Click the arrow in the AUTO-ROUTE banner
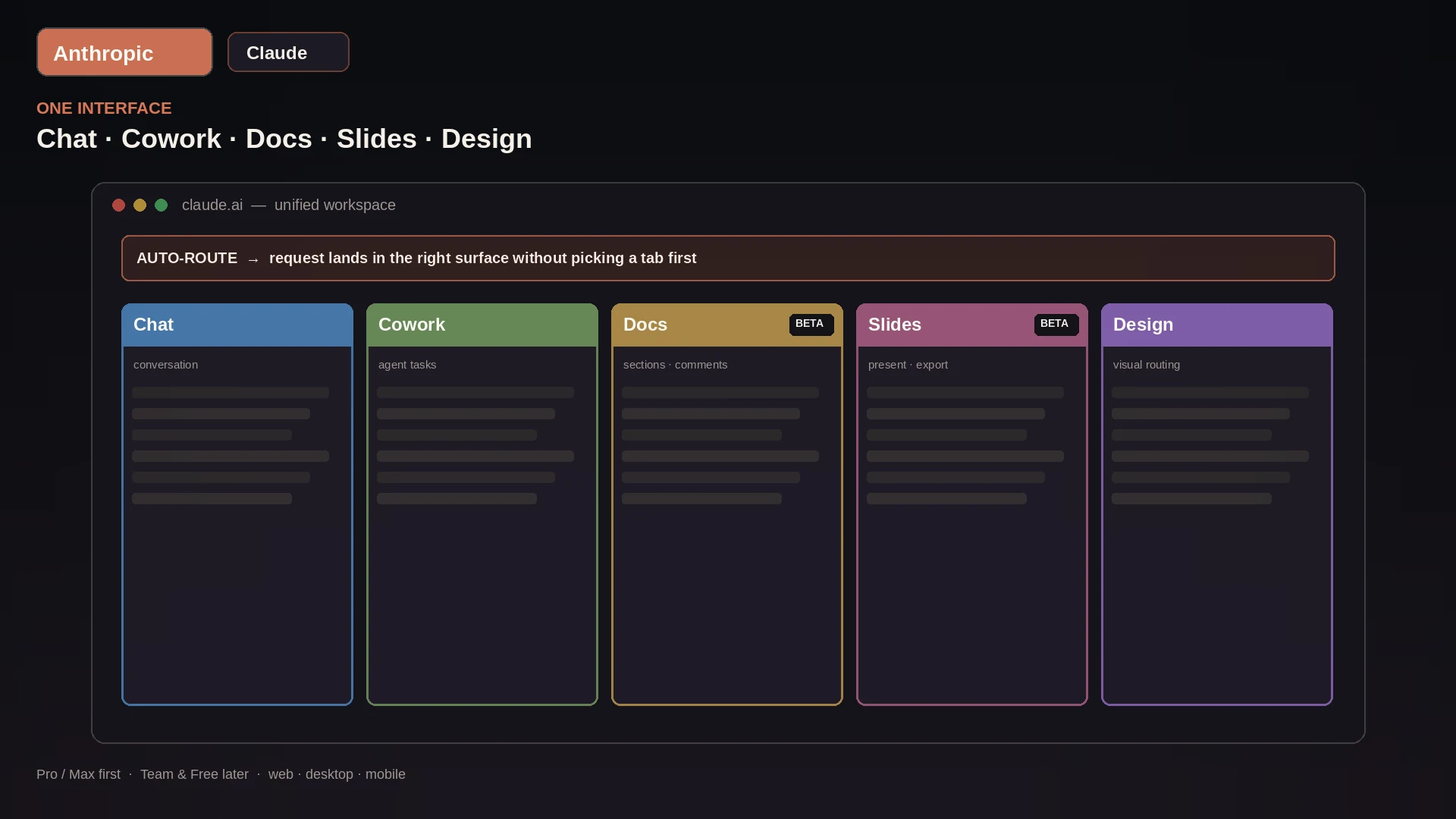The width and height of the screenshot is (1456, 819). click(253, 260)
